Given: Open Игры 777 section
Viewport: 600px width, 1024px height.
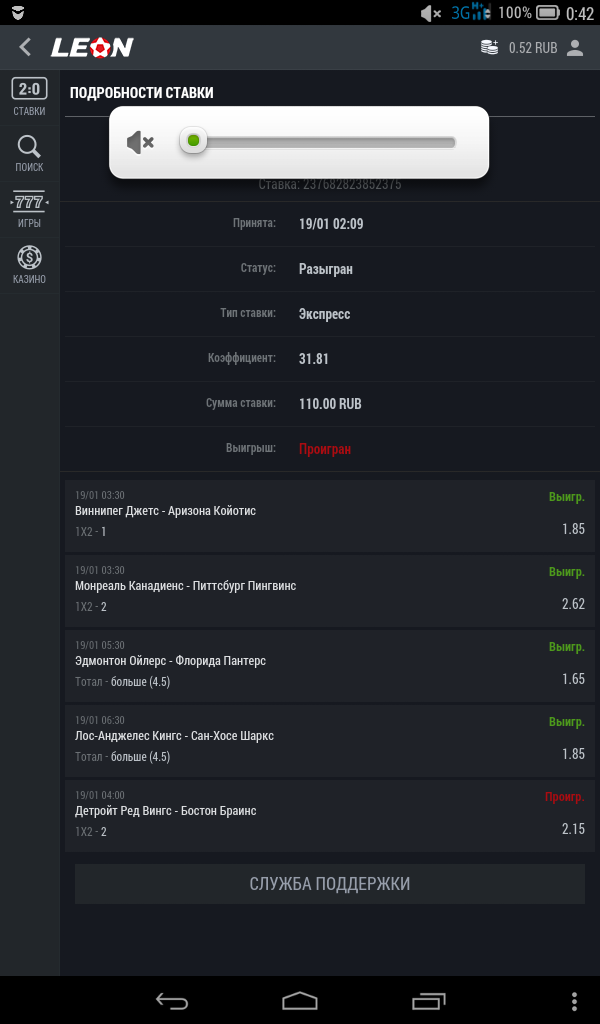Looking at the screenshot, I should 29,209.
